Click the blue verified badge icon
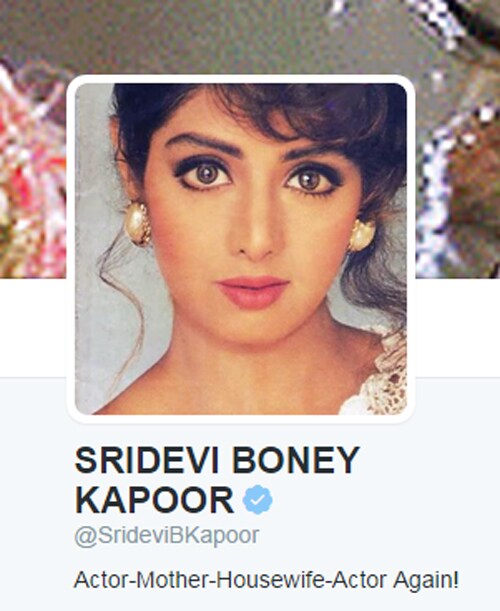 point(258,499)
